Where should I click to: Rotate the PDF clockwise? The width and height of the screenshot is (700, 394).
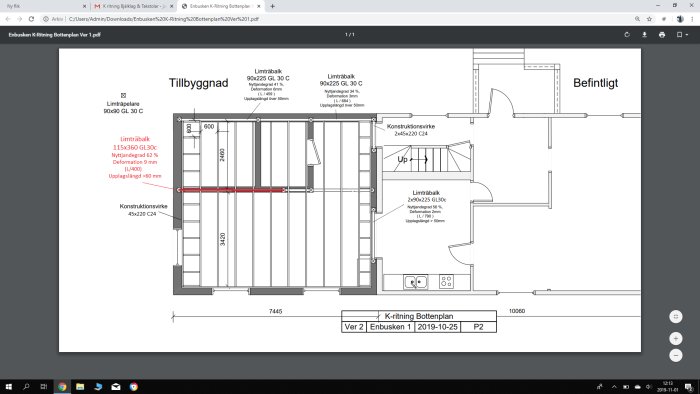click(627, 35)
